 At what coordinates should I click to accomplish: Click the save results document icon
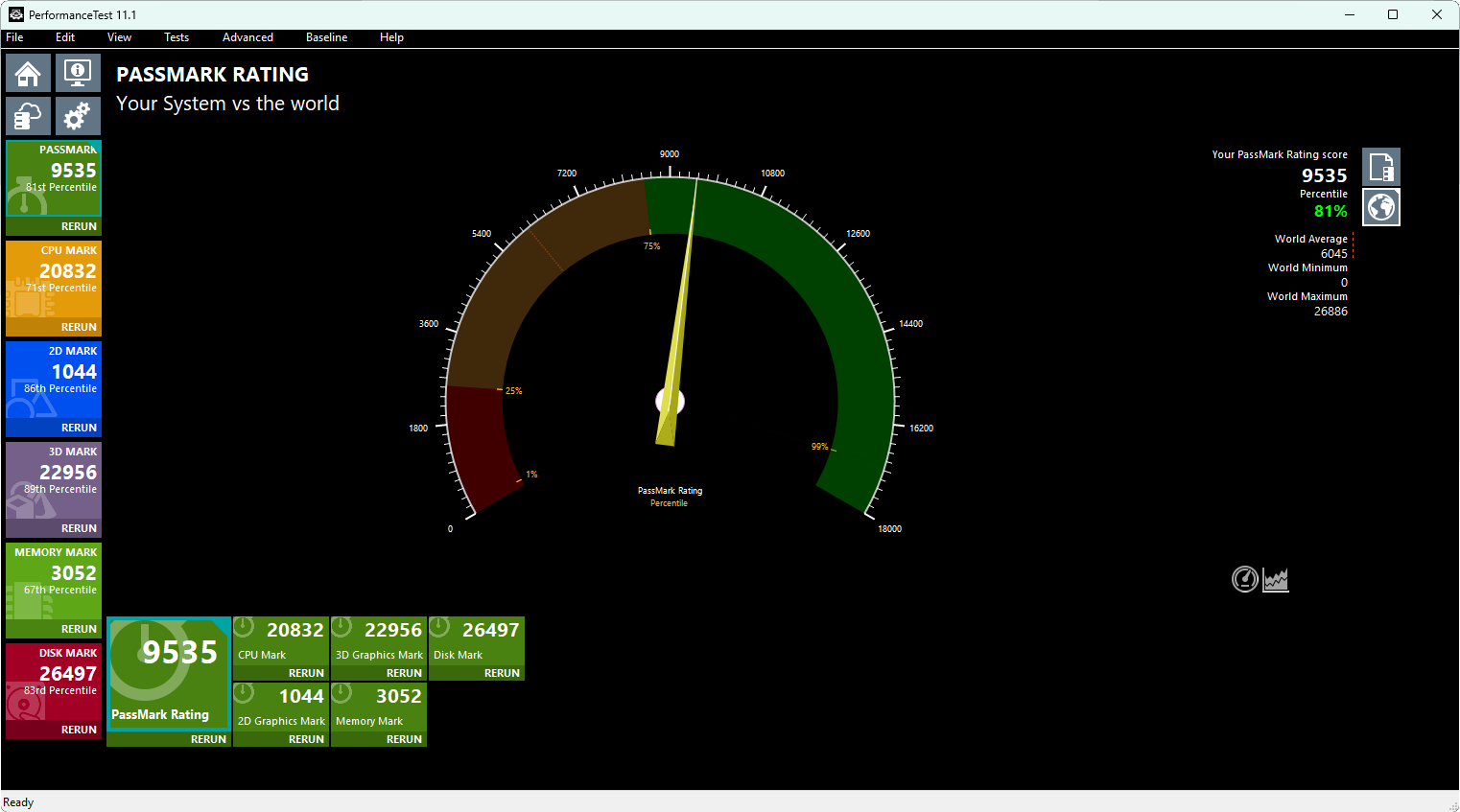(x=1381, y=167)
